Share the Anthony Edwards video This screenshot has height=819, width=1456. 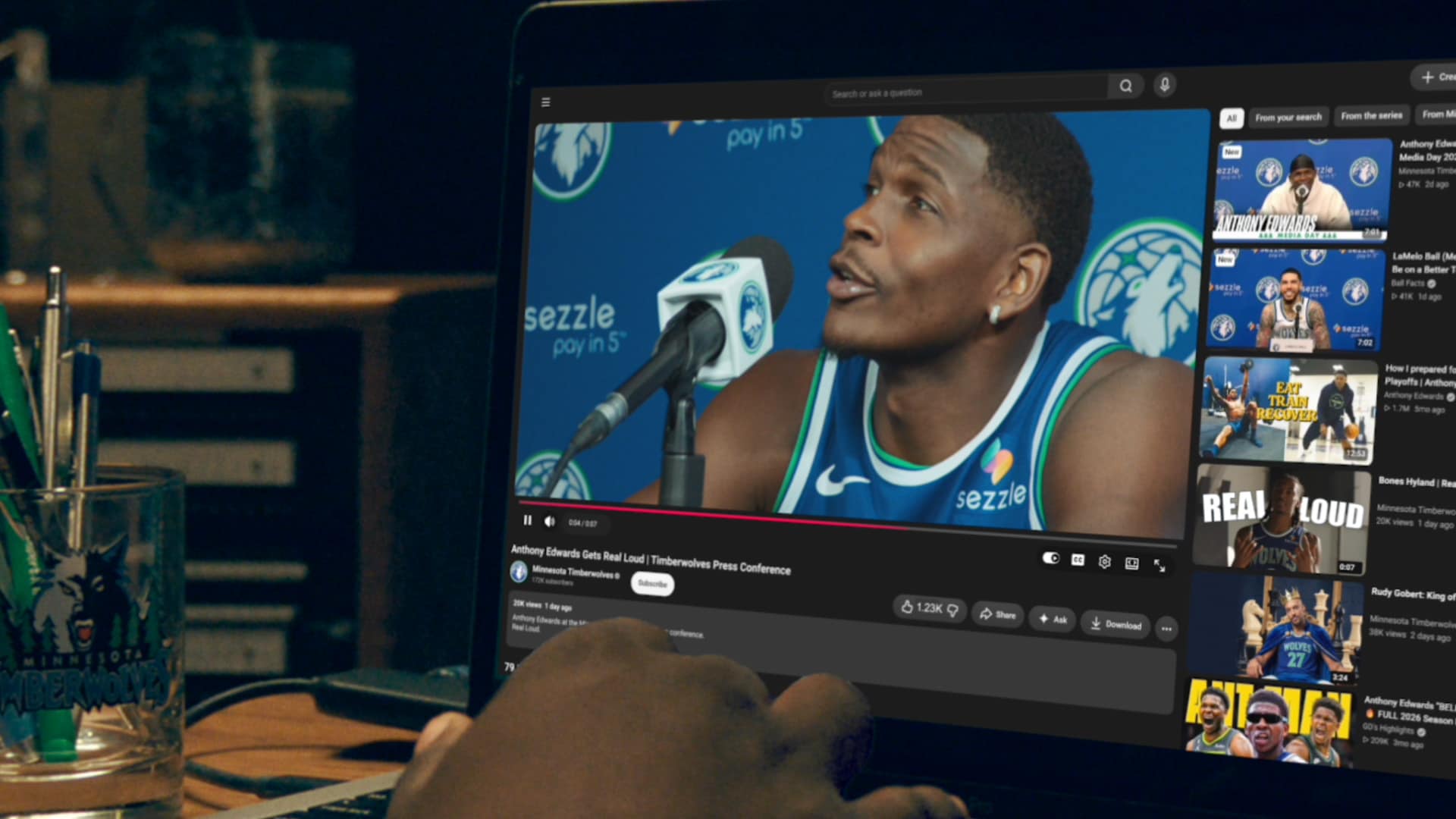click(998, 614)
